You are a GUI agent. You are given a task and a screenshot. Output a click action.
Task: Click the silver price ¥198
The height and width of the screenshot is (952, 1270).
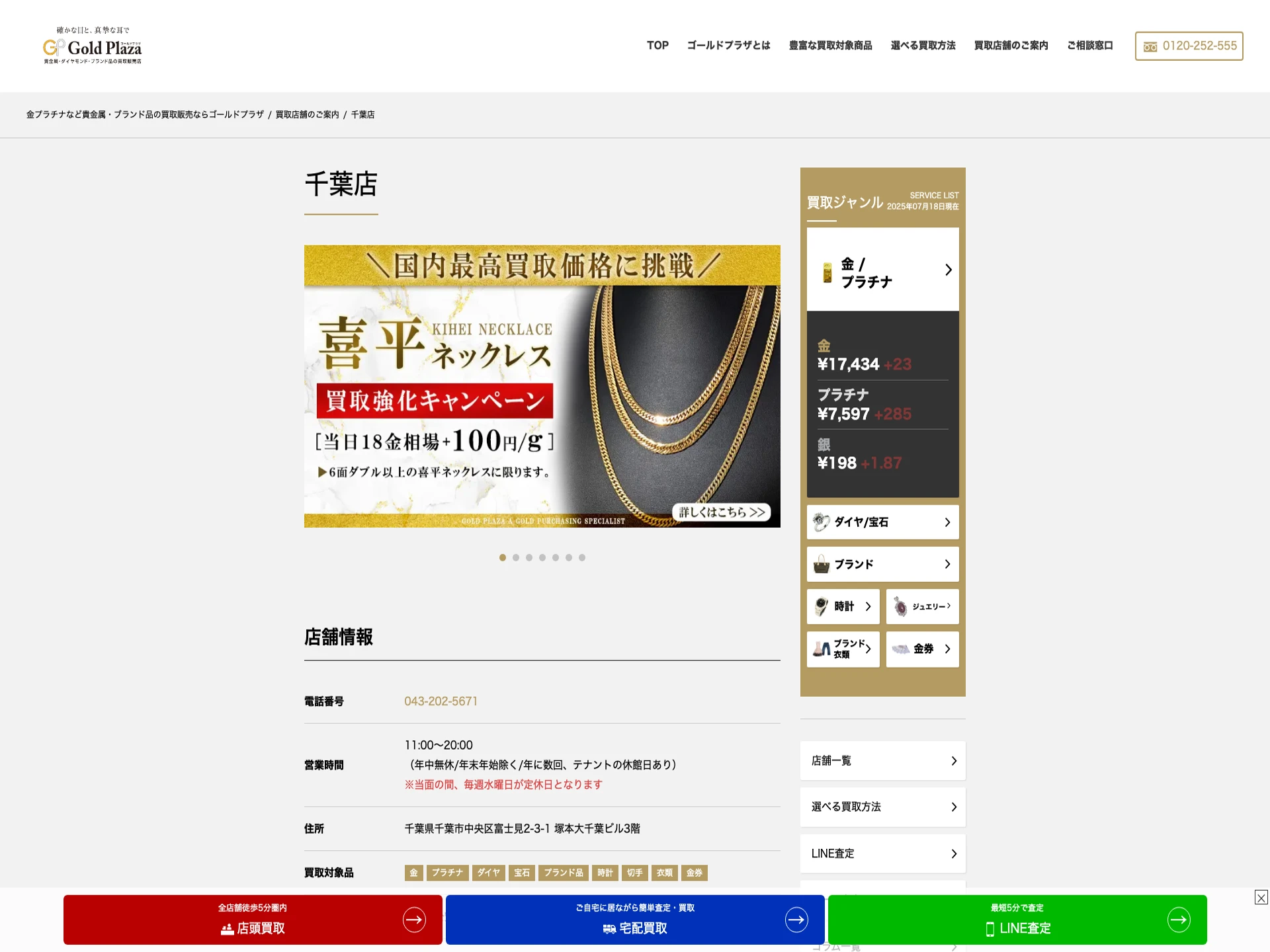click(x=837, y=463)
